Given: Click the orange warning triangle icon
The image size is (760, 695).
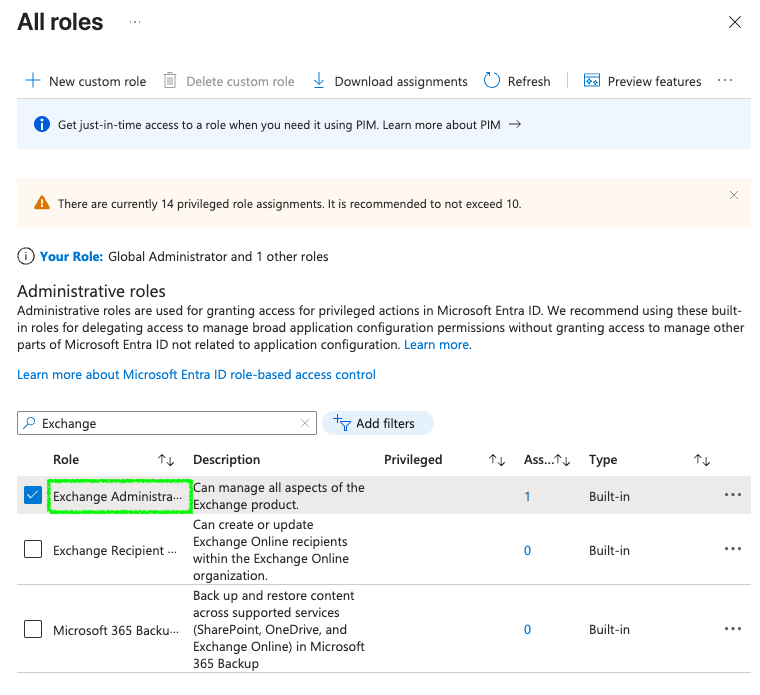Looking at the screenshot, I should 42,203.
